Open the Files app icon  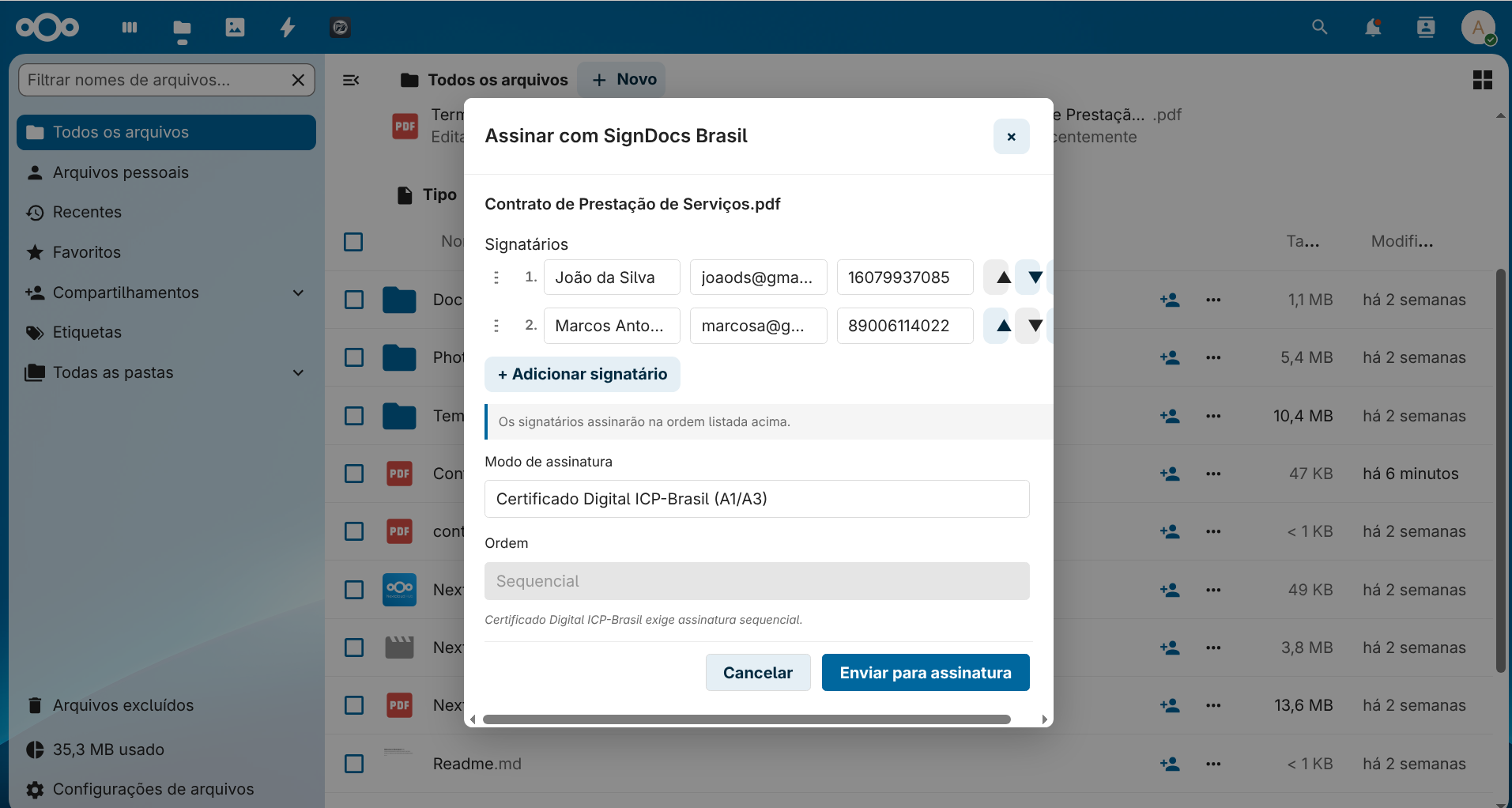pos(182,28)
